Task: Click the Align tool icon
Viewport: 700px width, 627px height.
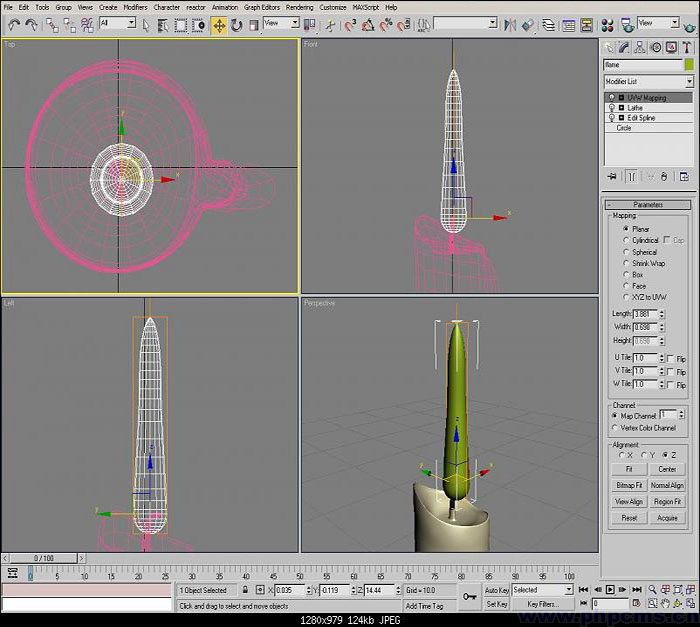Action: pos(528,25)
